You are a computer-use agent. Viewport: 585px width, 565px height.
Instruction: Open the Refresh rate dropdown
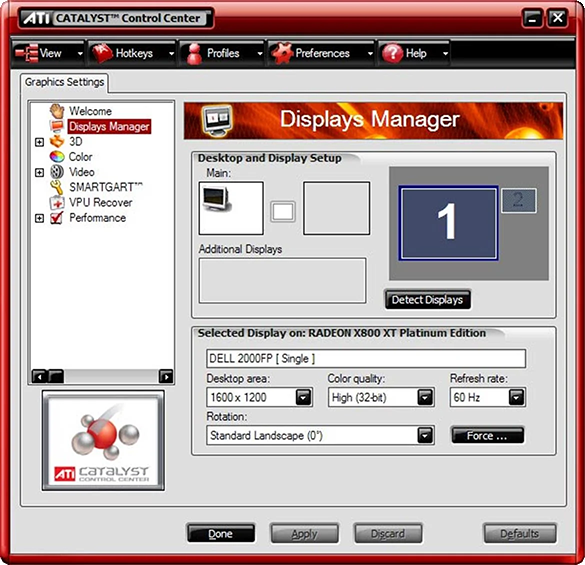coord(516,397)
